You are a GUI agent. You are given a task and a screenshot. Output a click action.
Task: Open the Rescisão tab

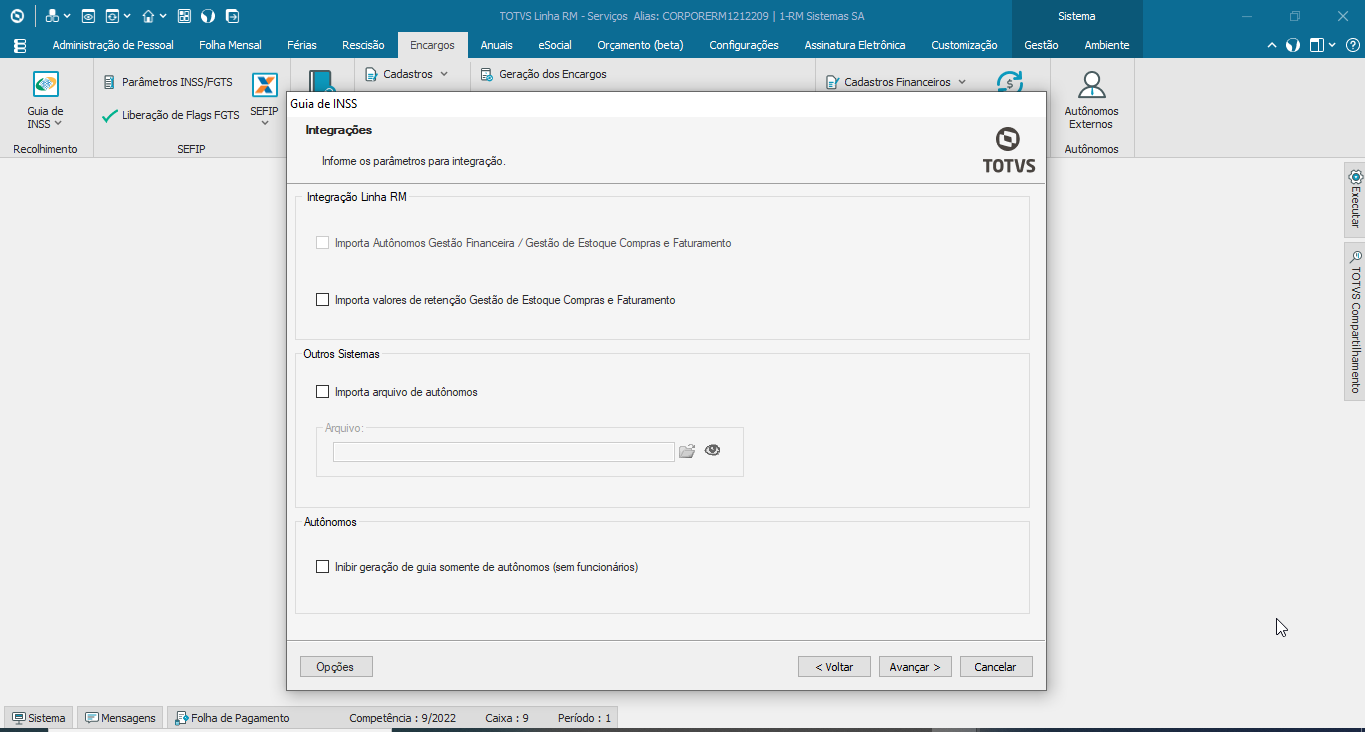(x=363, y=45)
